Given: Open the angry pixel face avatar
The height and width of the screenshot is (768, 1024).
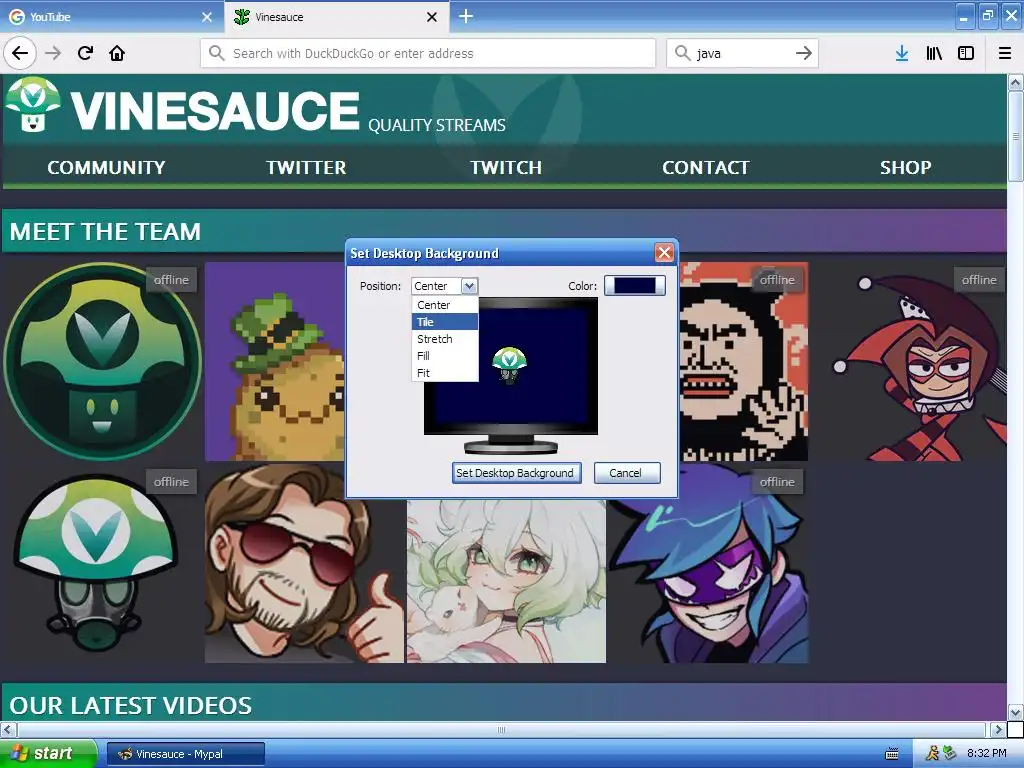Looking at the screenshot, I should click(x=743, y=361).
